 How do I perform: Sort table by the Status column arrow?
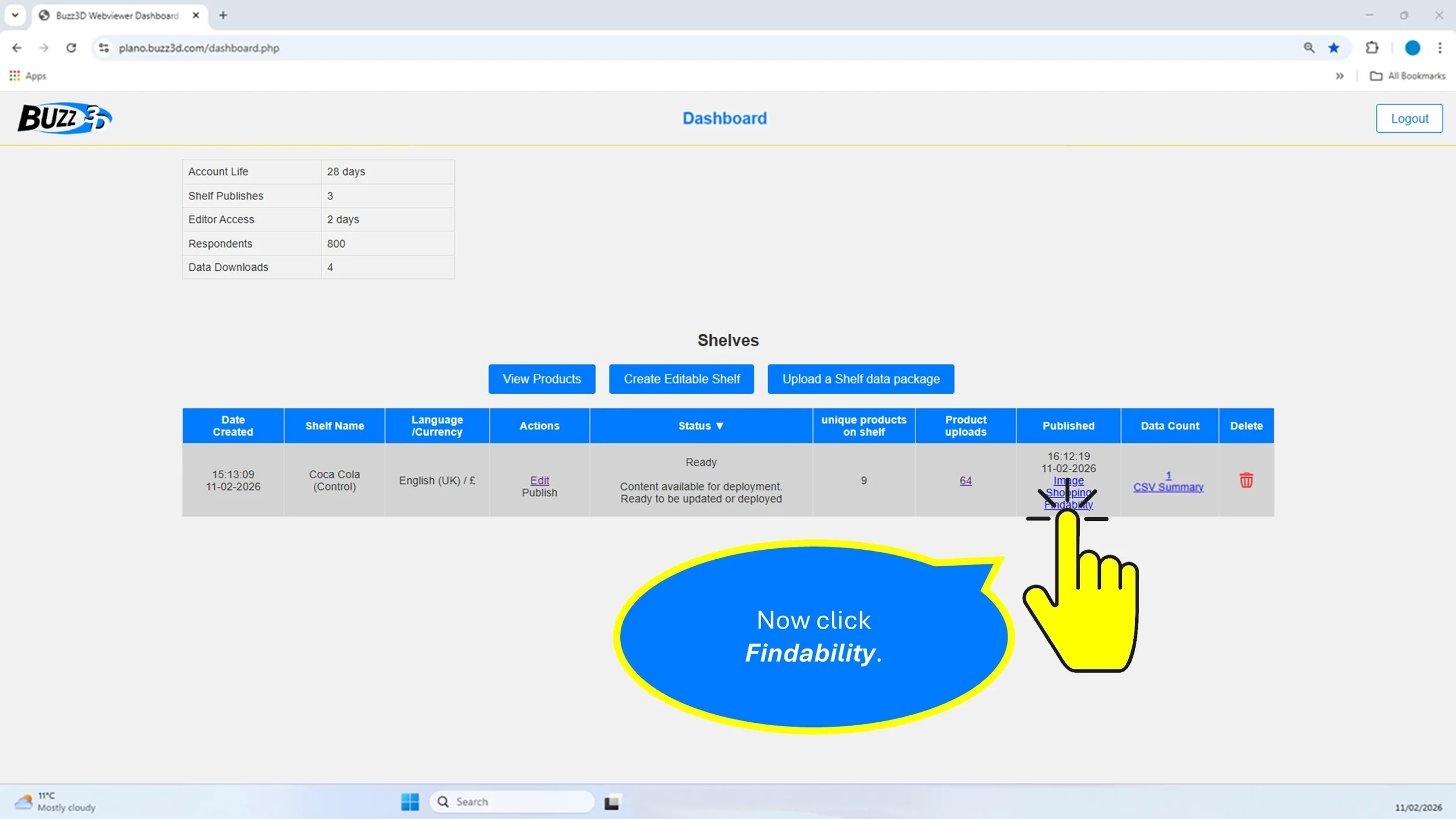click(x=719, y=426)
